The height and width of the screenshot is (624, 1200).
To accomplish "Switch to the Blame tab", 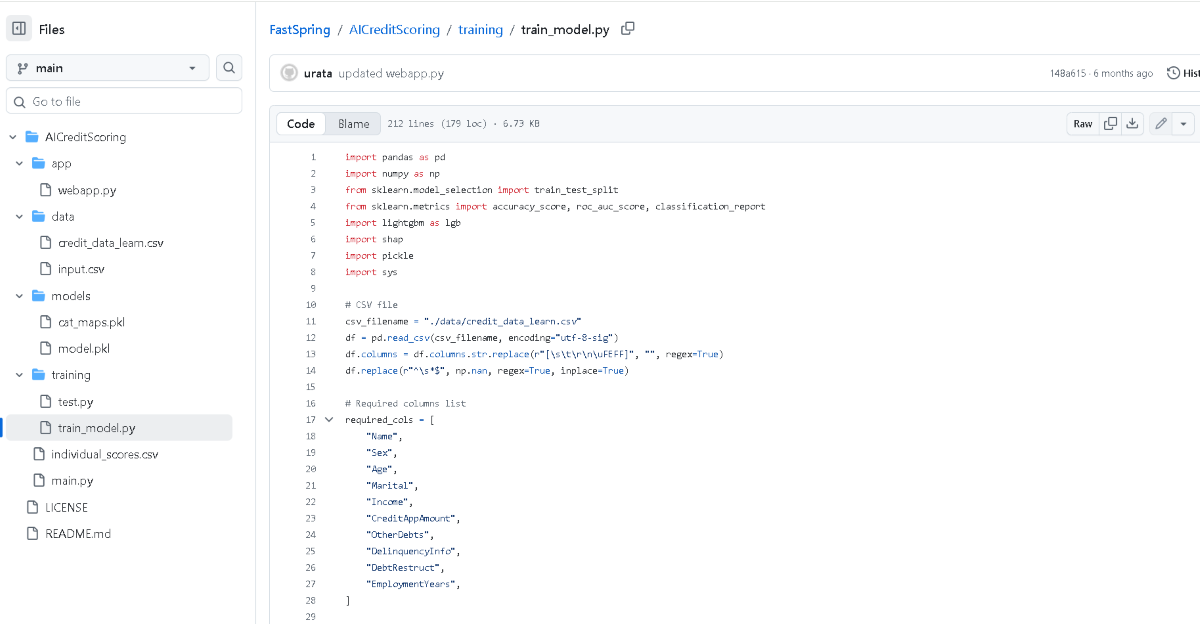I will 353,124.
